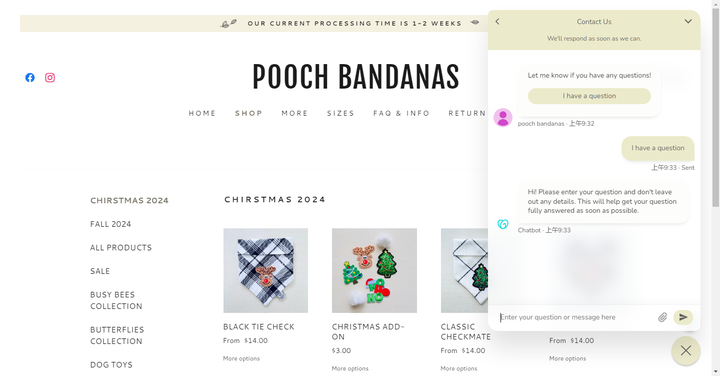
Task: Open the Busy Bees Collection category
Action: point(116,300)
